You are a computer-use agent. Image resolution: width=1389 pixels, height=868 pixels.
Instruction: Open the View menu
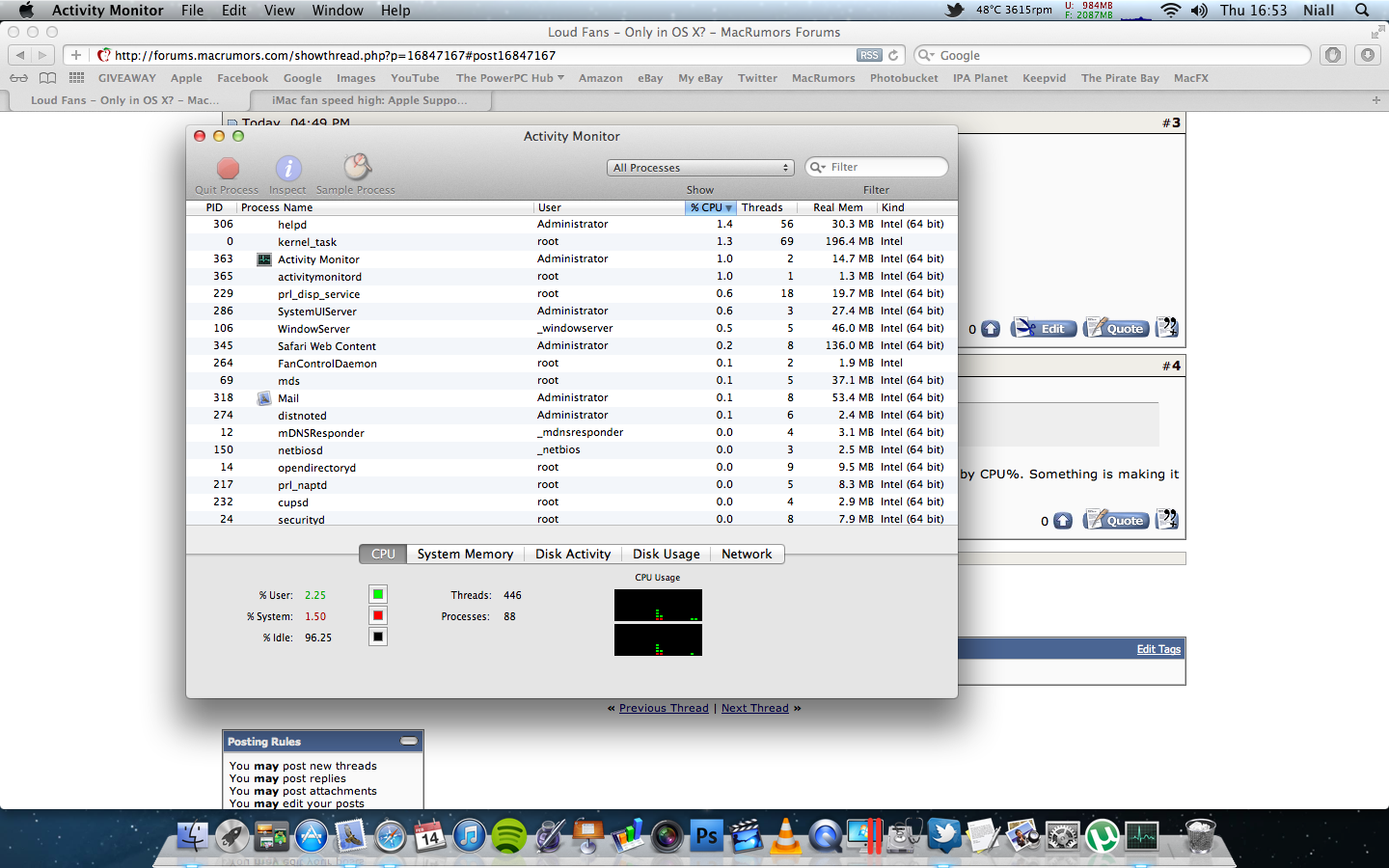(x=279, y=10)
